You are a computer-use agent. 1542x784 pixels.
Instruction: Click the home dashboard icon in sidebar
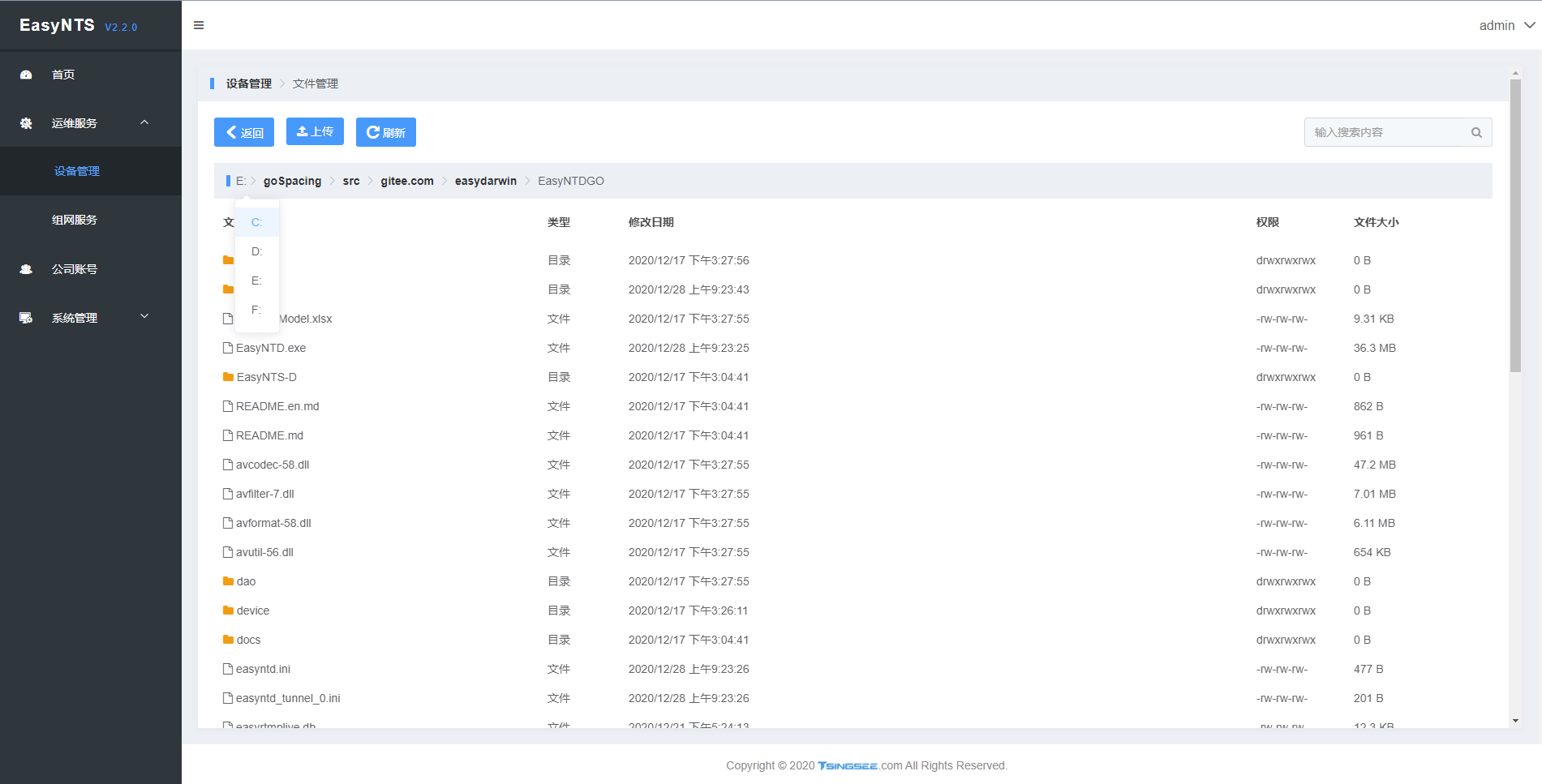click(26, 75)
